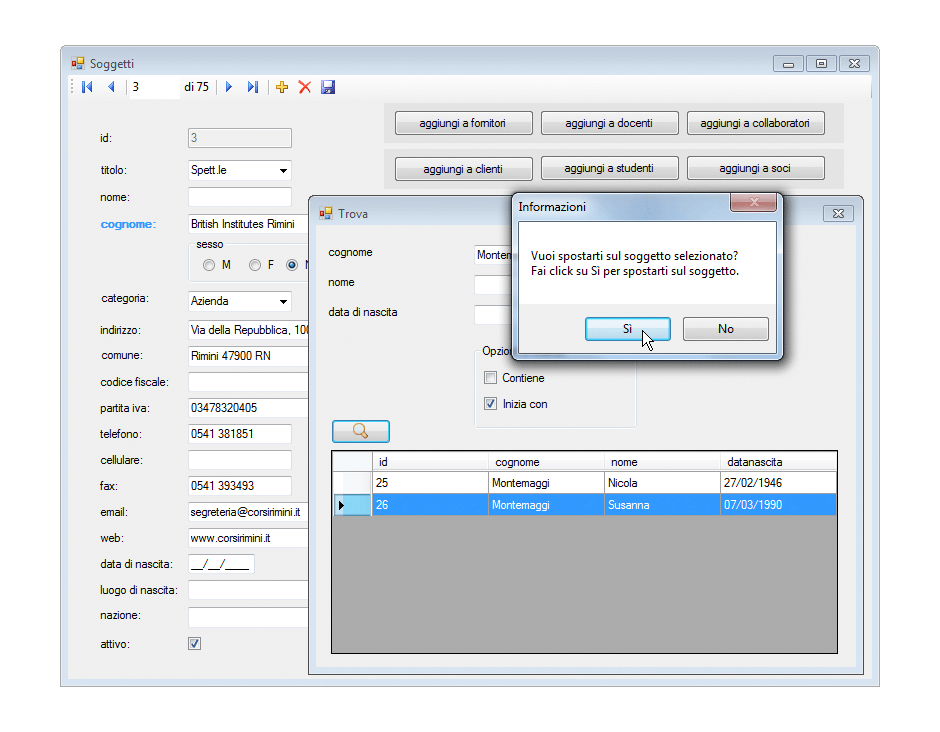The image size is (940, 732).
Task: Click the web field www.corsirimini.it
Action: [x=248, y=538]
